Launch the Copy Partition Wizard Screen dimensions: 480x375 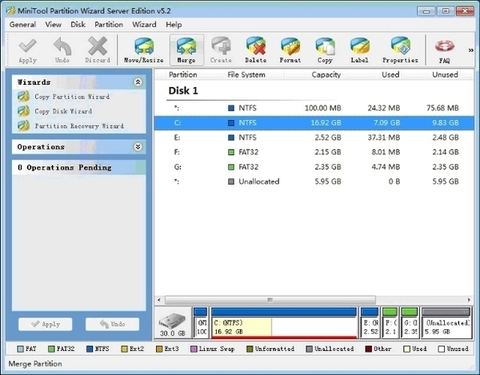click(64, 97)
